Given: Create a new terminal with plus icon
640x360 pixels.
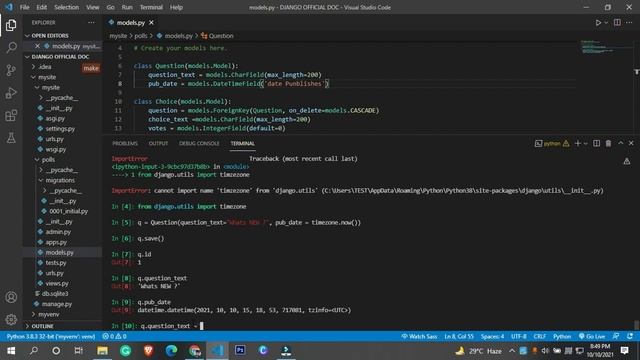Looking at the screenshot, I should coord(578,143).
